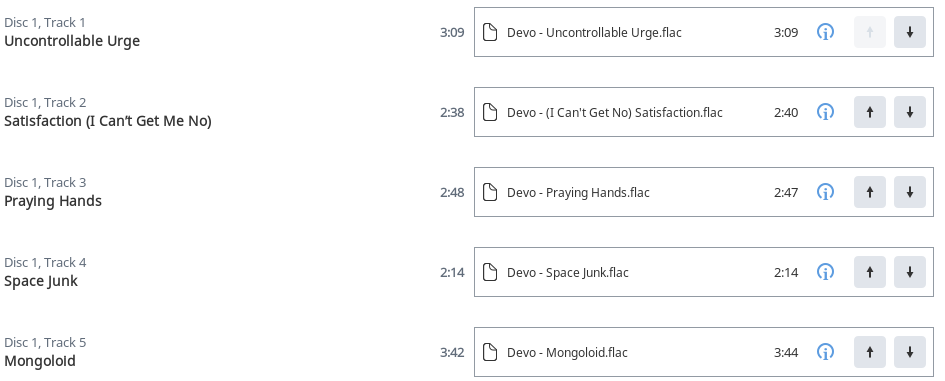Click the Mongoloid track title
The height and width of the screenshot is (381, 945).
tap(40, 361)
